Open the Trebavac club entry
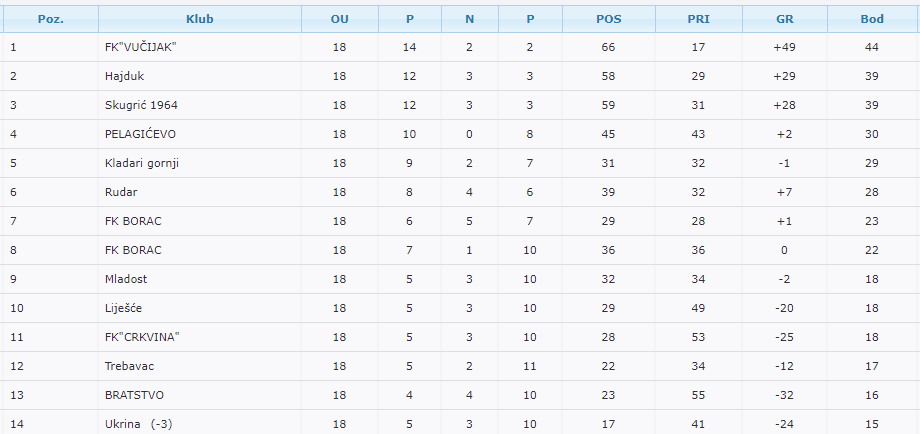Screen dimensions: 920x434 point(129,366)
